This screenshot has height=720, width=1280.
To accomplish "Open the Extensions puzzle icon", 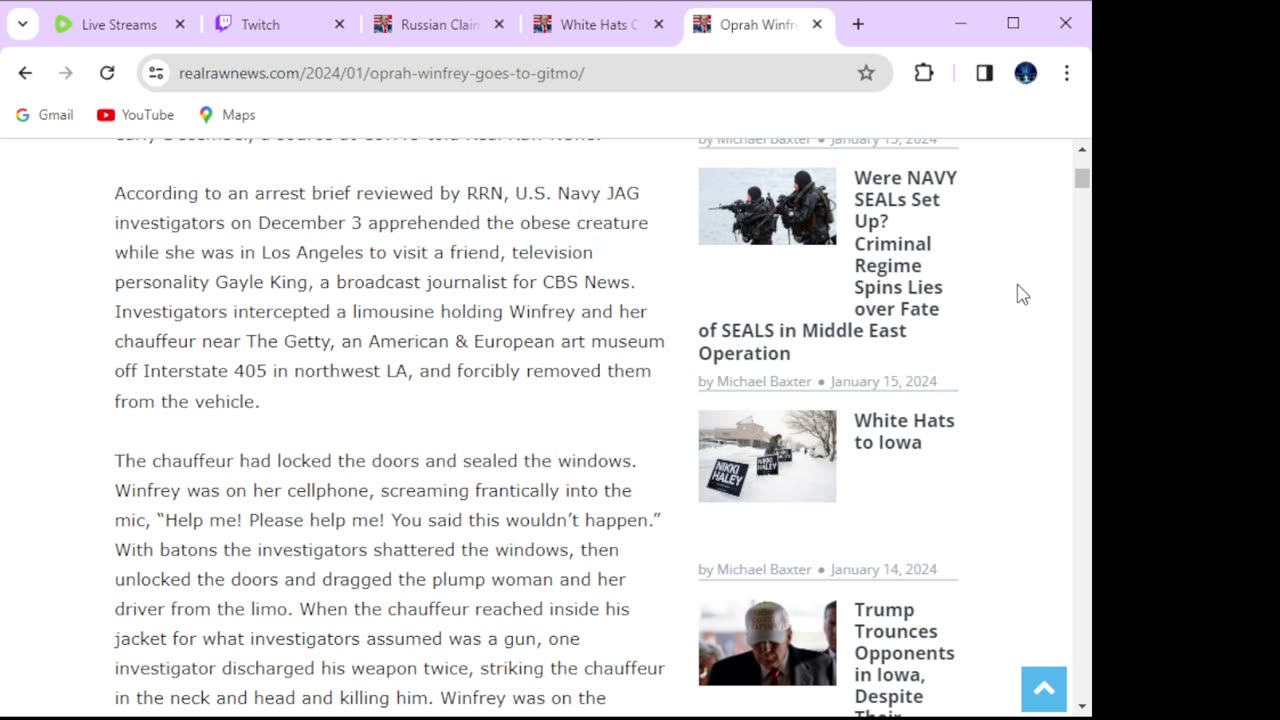I will click(924, 73).
